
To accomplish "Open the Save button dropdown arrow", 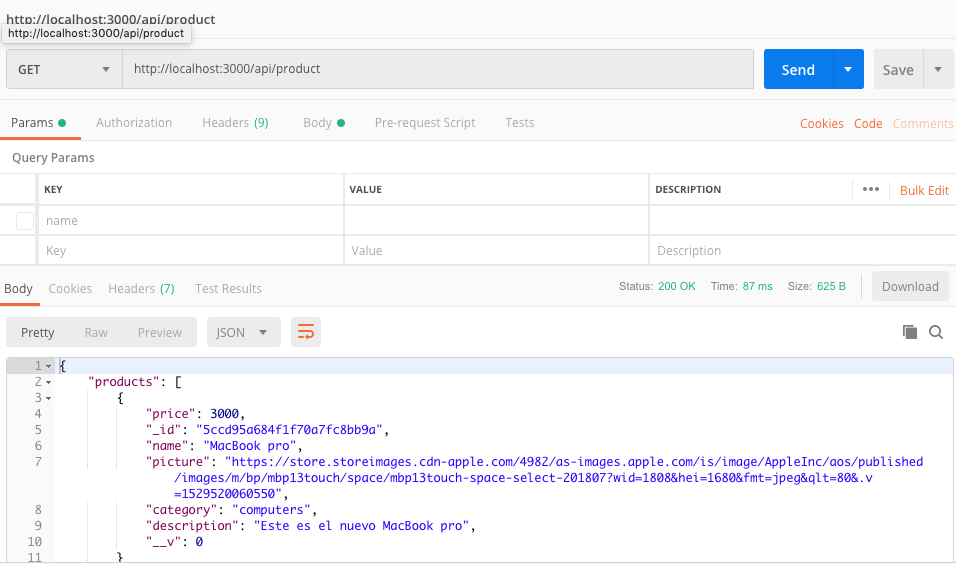I will 938,70.
